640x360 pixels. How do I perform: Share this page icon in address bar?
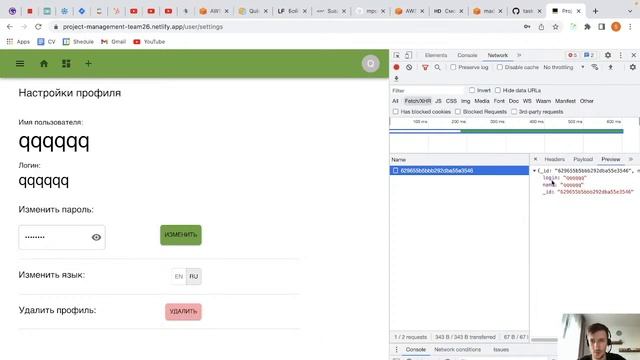click(x=541, y=27)
